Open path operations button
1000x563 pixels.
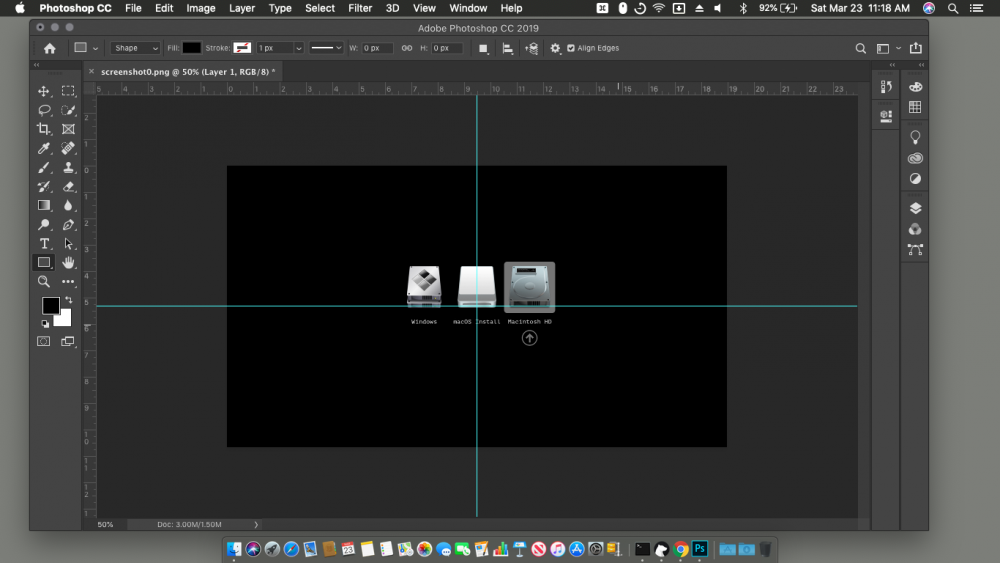(x=483, y=48)
